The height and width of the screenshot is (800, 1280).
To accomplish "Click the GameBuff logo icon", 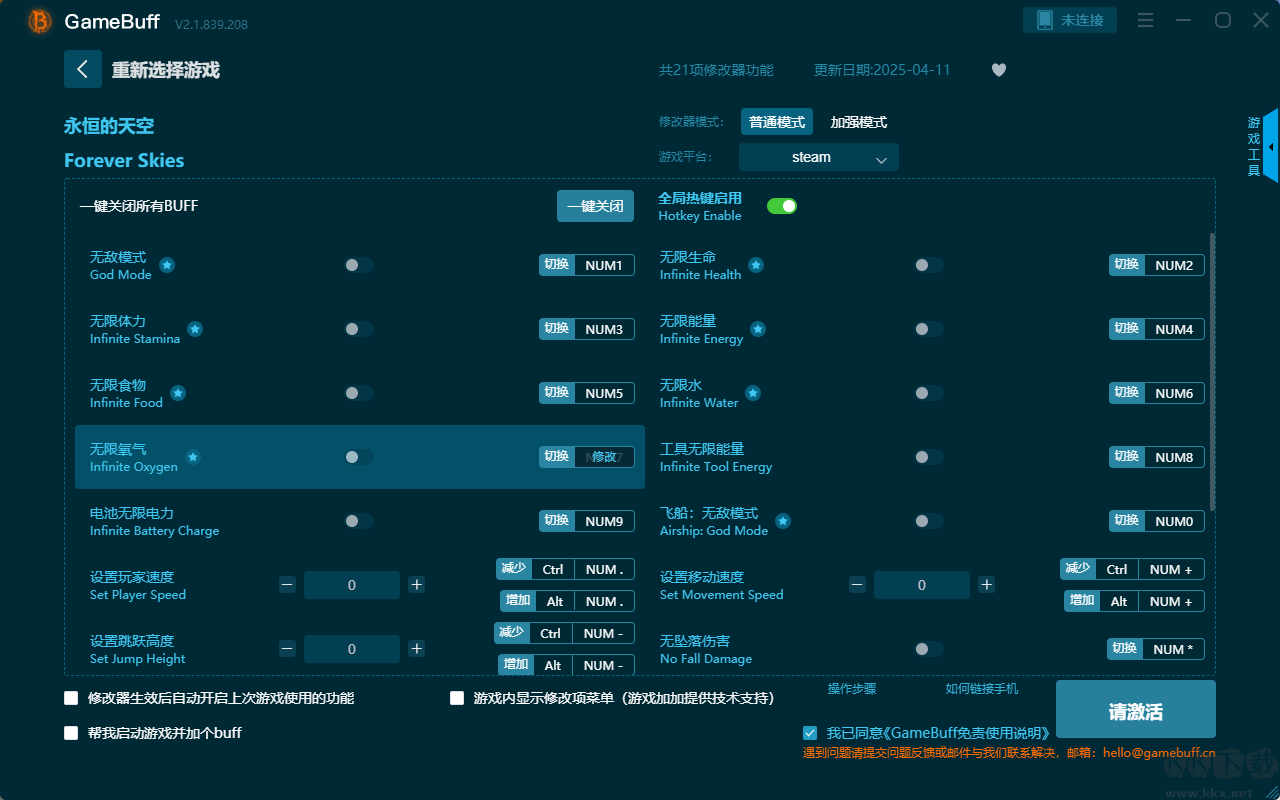I will tap(40, 21).
